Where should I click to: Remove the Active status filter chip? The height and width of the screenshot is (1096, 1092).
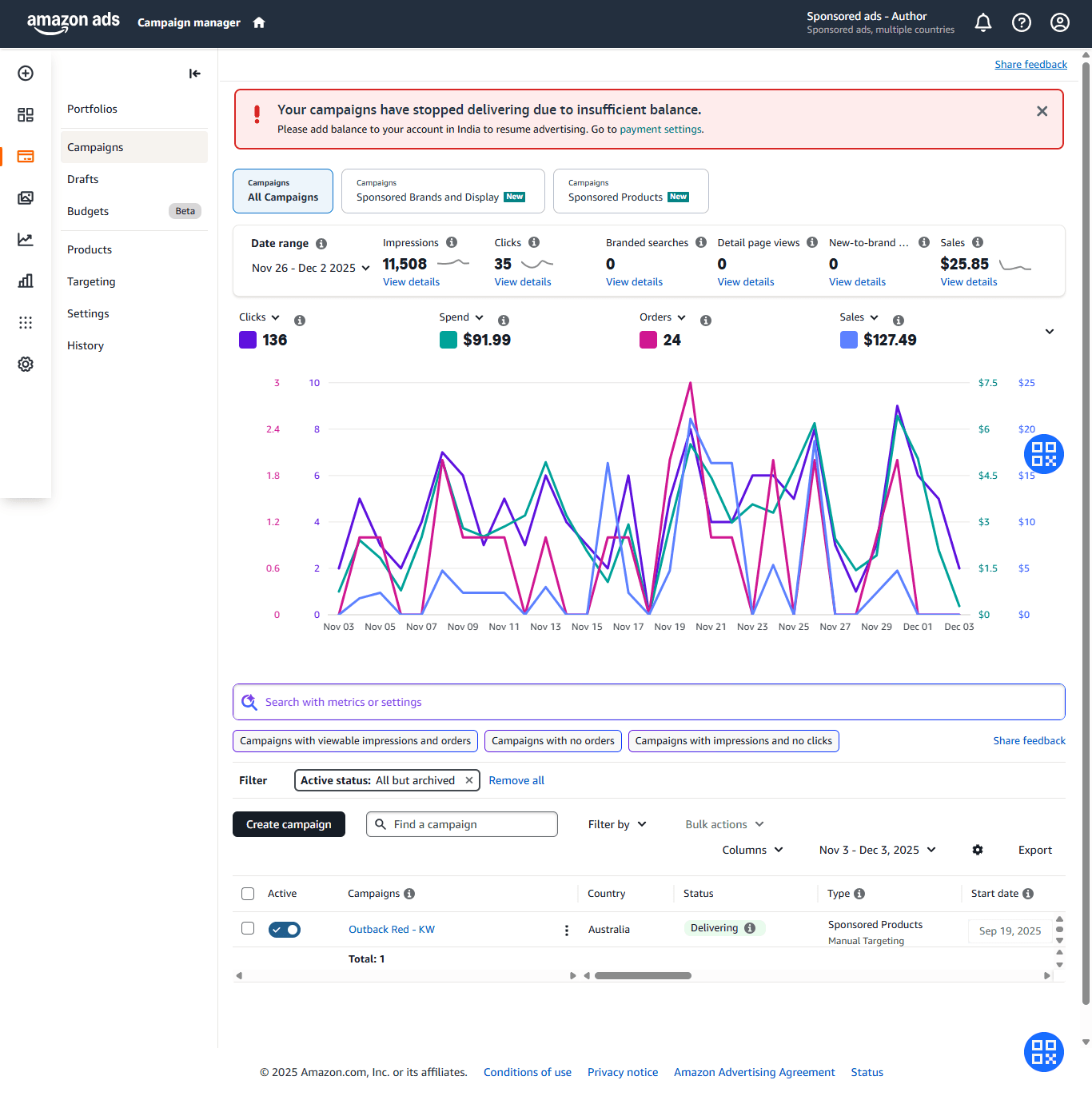click(469, 780)
